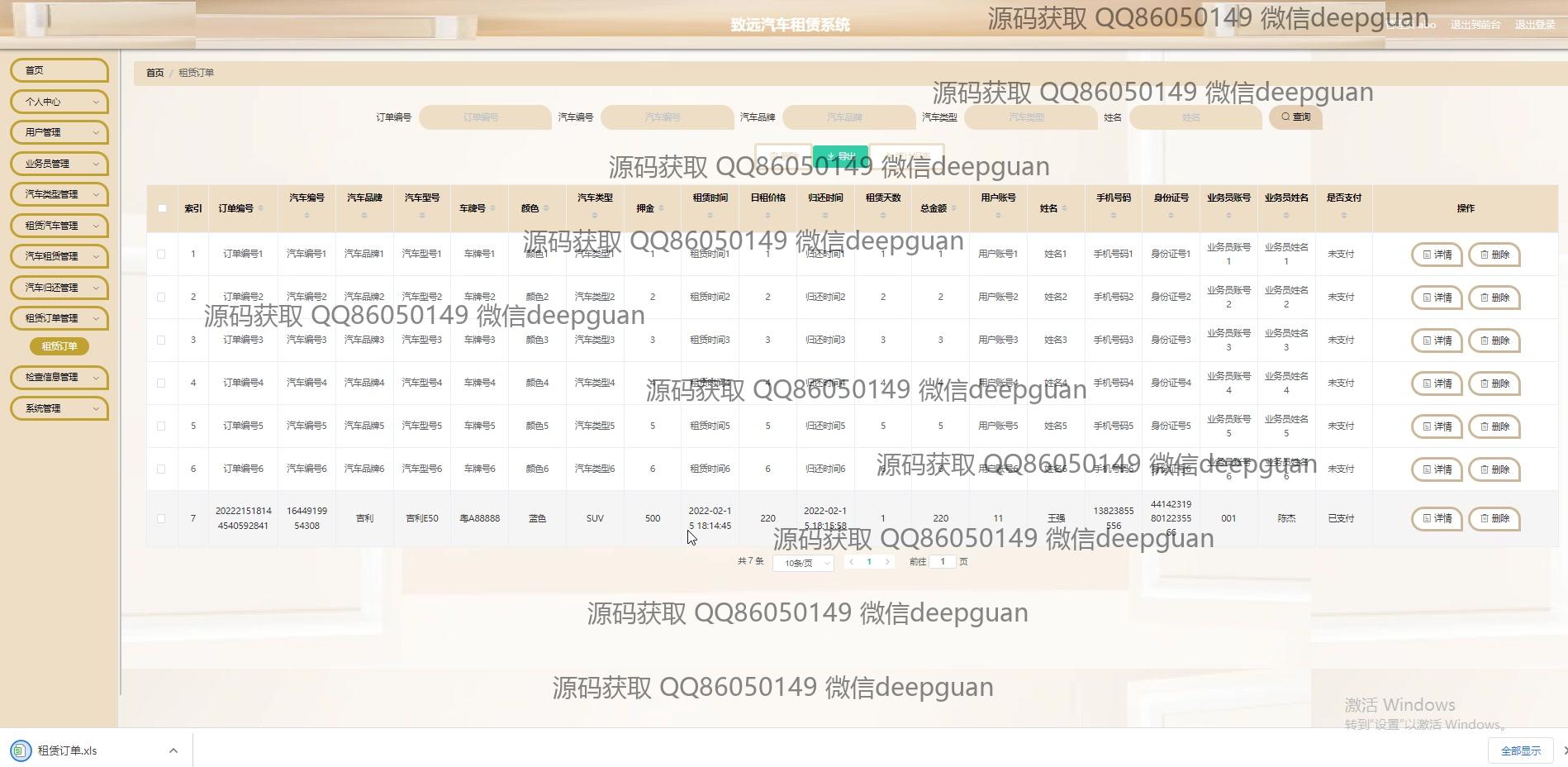Open the 首页 sidebar item
This screenshot has width=1568, height=767.
point(59,70)
